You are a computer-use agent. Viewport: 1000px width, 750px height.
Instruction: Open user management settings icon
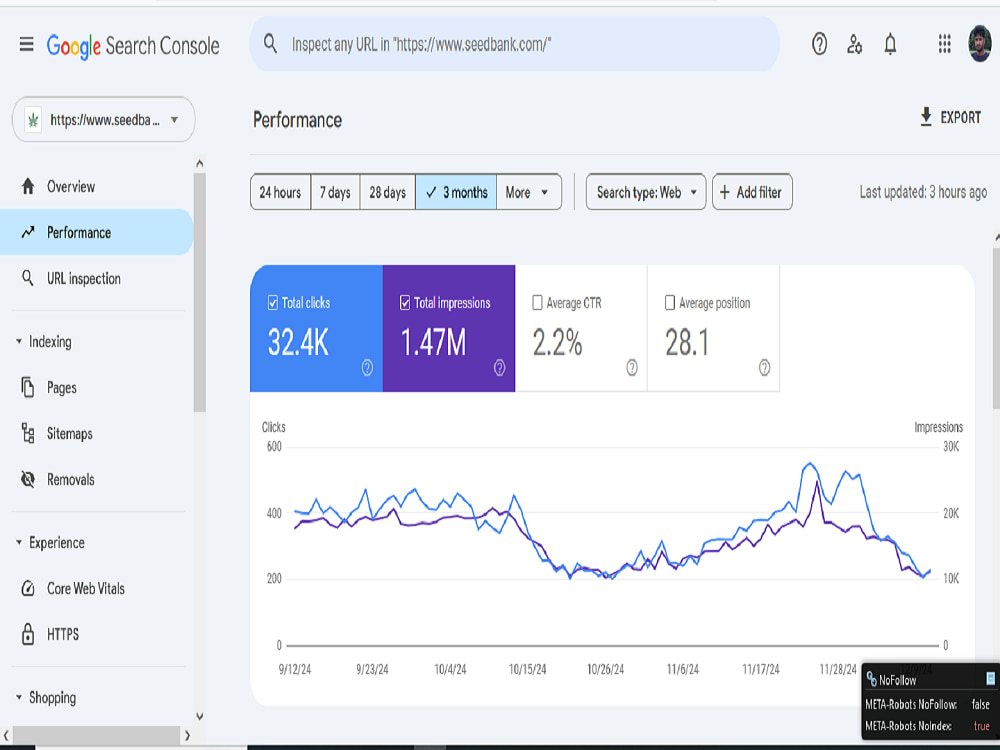click(x=855, y=44)
